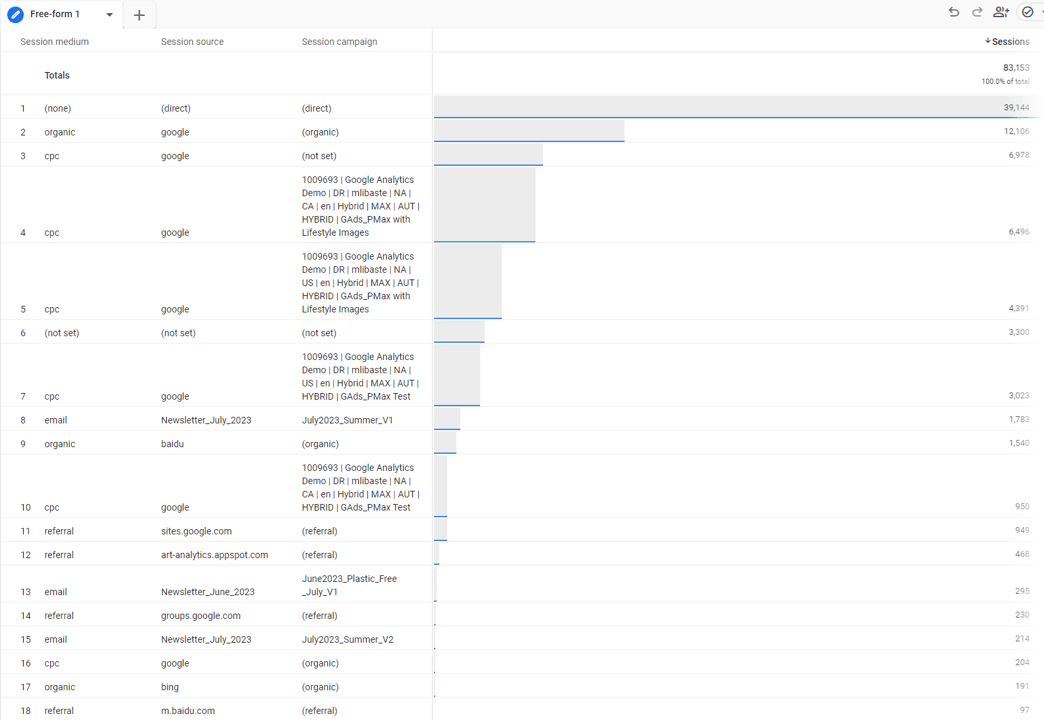Click the Session source column header
This screenshot has width=1044, height=720.
pyautogui.click(x=192, y=42)
